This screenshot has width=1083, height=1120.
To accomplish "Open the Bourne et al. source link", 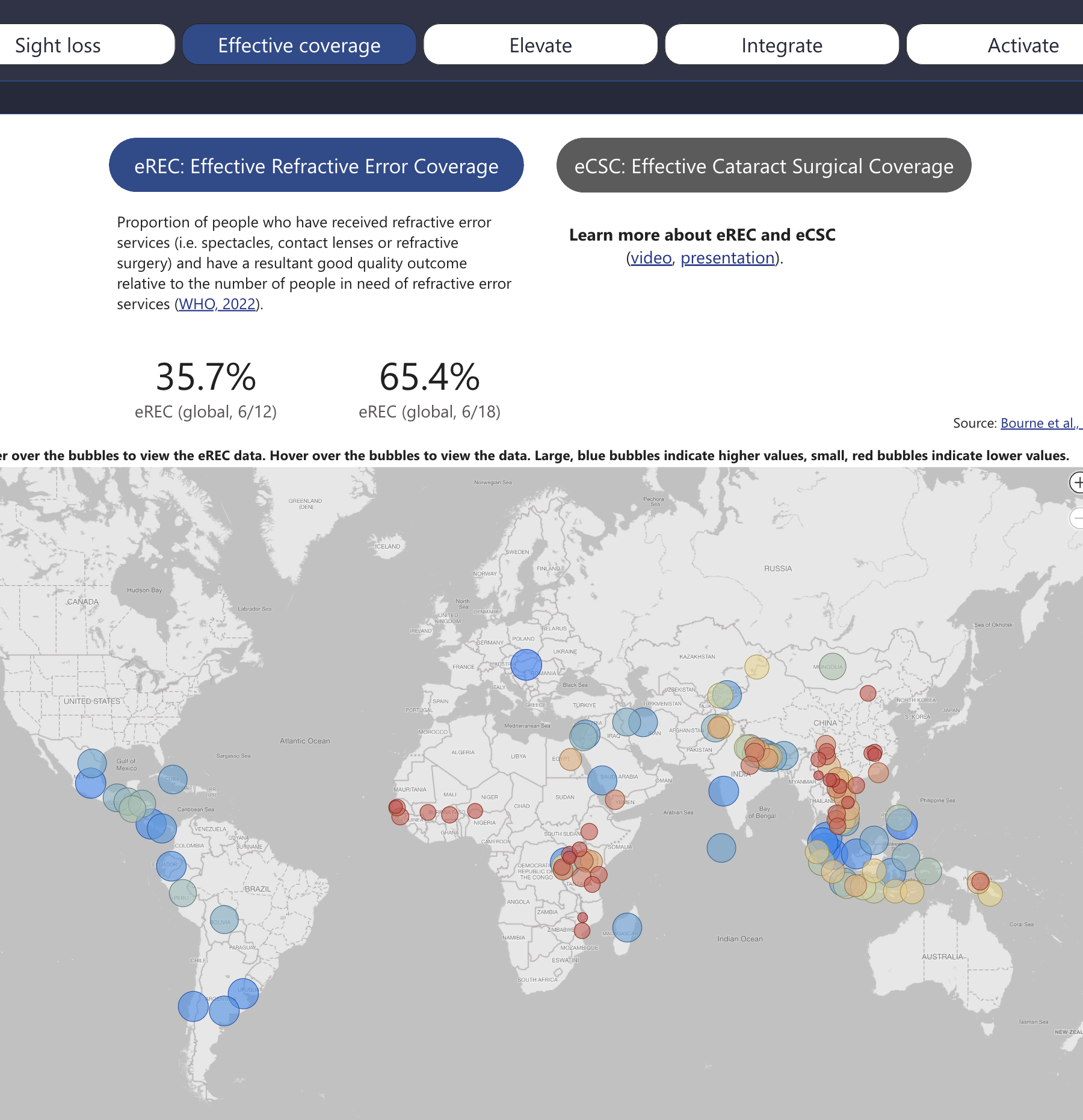I will pyautogui.click(x=1040, y=423).
